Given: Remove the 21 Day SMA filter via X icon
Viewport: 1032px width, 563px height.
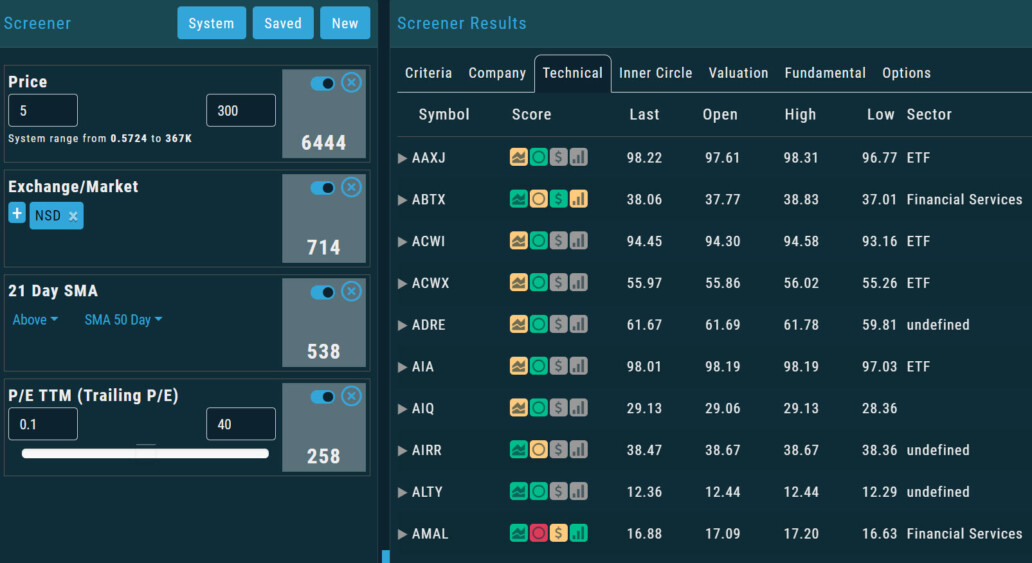Looking at the screenshot, I should pos(351,292).
